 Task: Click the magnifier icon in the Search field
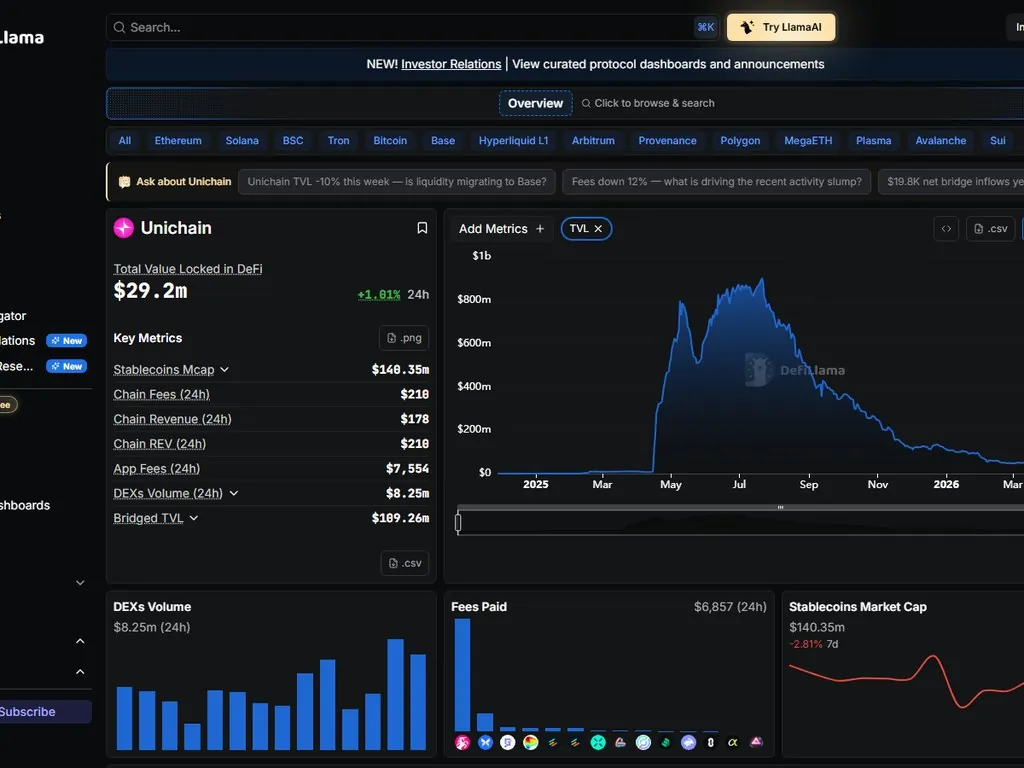pyautogui.click(x=120, y=27)
